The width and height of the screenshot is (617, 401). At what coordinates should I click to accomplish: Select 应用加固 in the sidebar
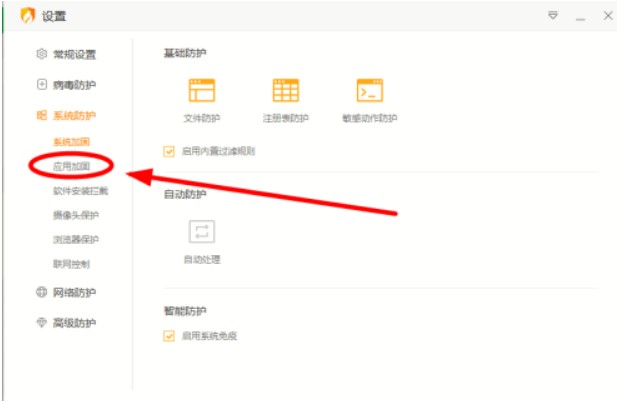[72, 166]
